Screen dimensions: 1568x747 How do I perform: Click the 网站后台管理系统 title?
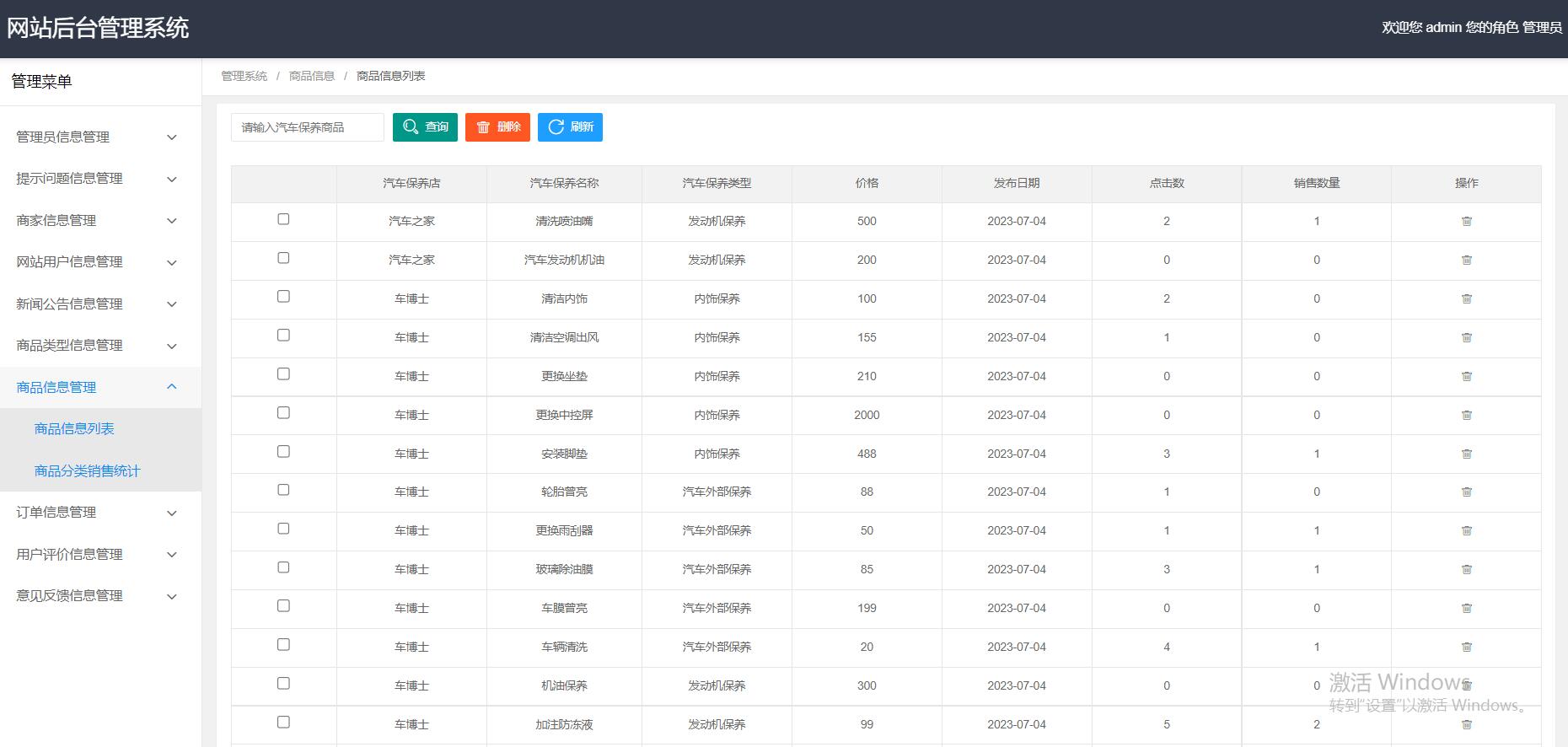click(98, 28)
